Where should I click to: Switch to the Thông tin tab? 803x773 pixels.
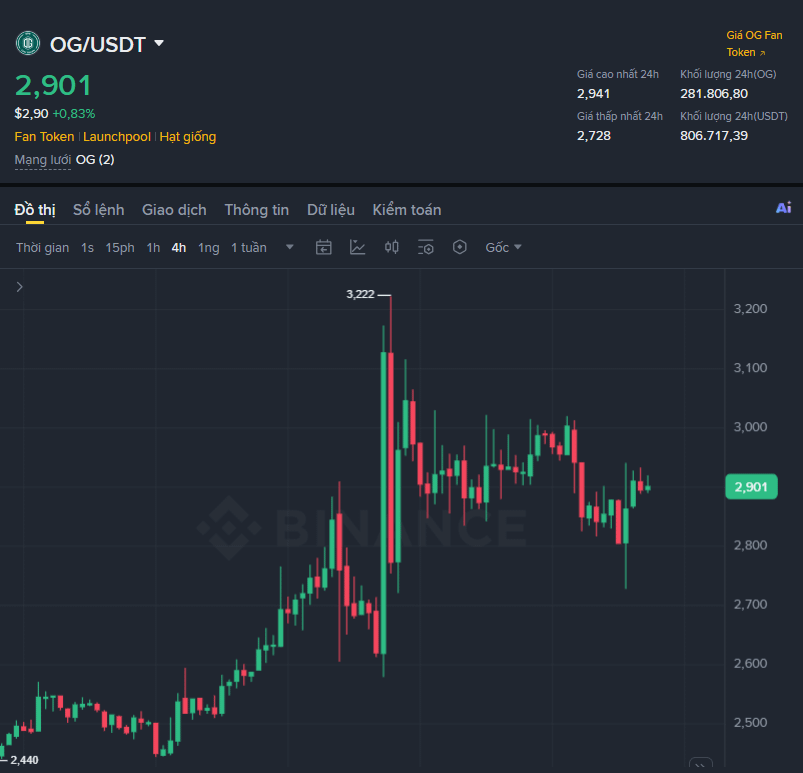click(x=257, y=210)
